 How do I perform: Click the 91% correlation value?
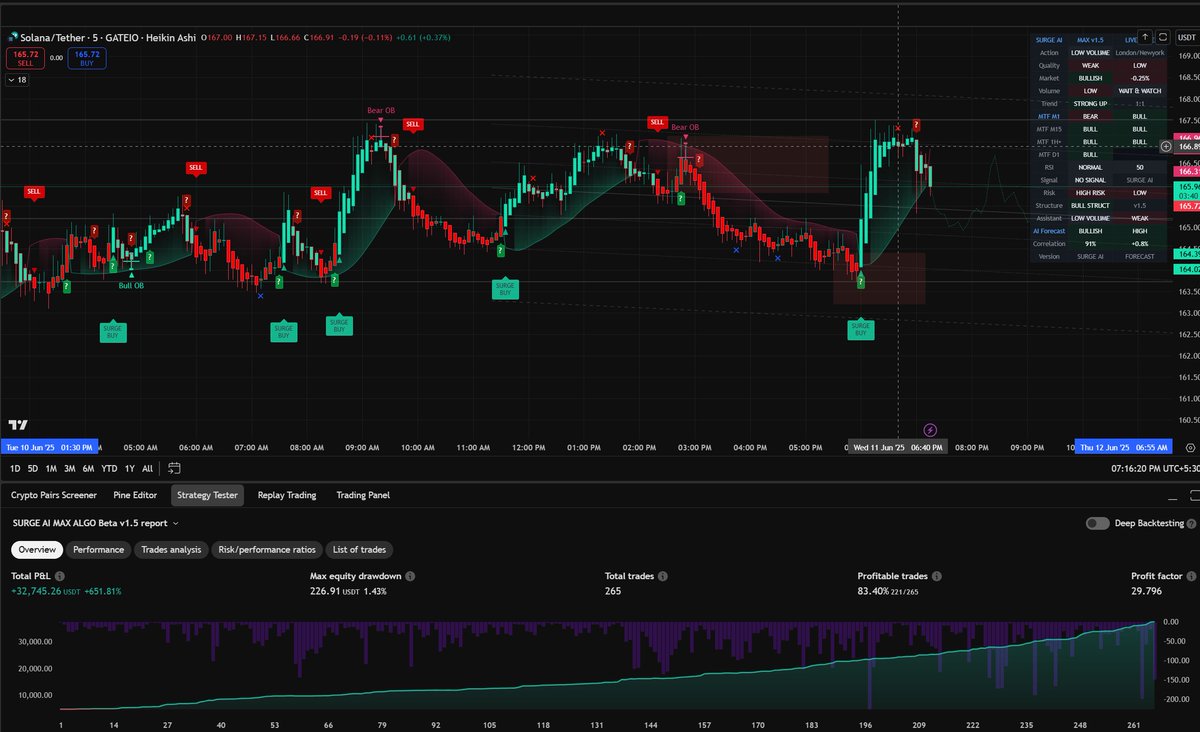click(1090, 243)
